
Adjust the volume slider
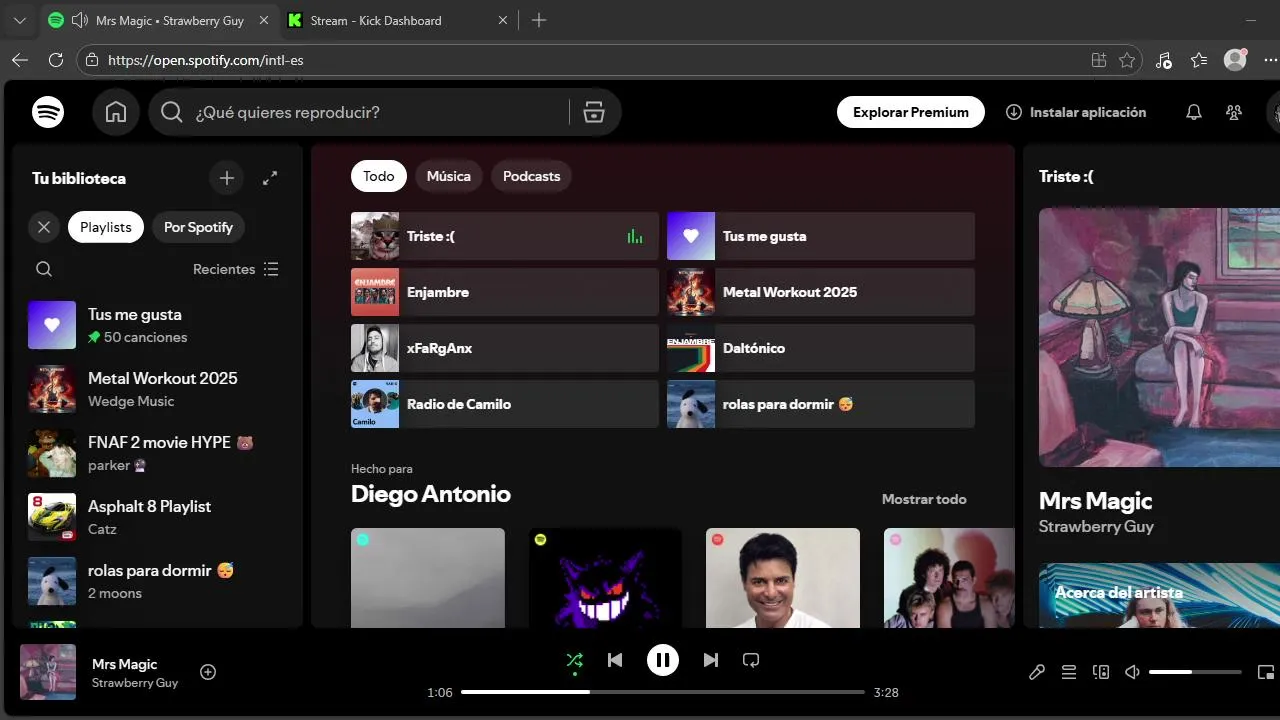1195,672
